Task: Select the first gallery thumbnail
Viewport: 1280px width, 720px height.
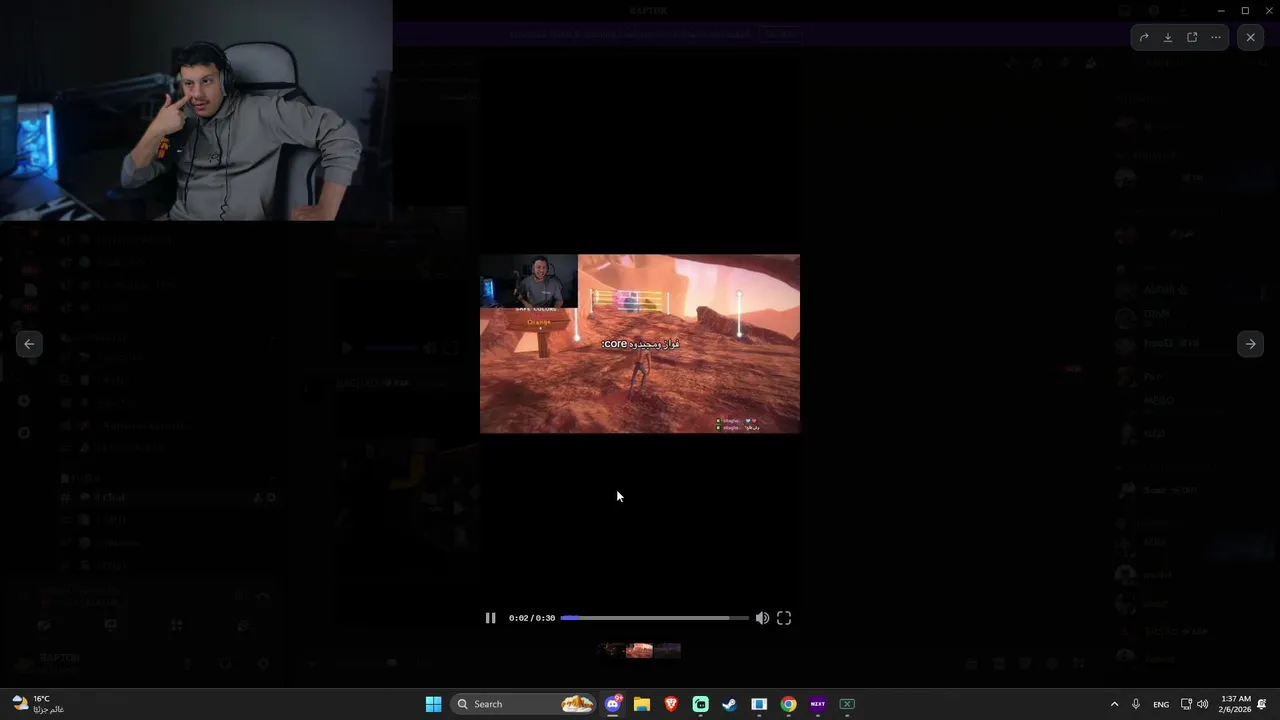Action: point(612,650)
